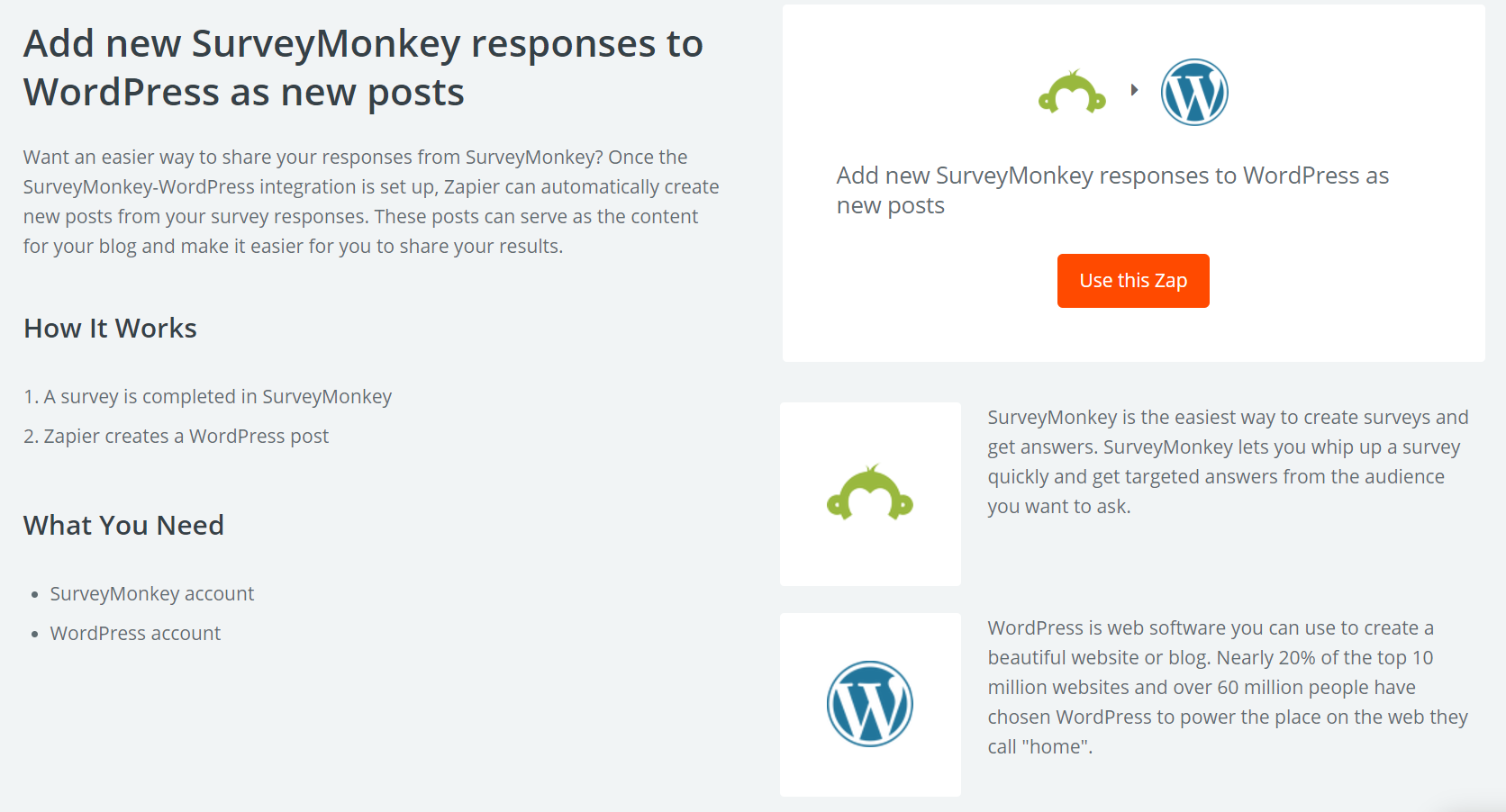Click the How It Works section heading
The width and height of the screenshot is (1506, 812).
pyautogui.click(x=110, y=328)
